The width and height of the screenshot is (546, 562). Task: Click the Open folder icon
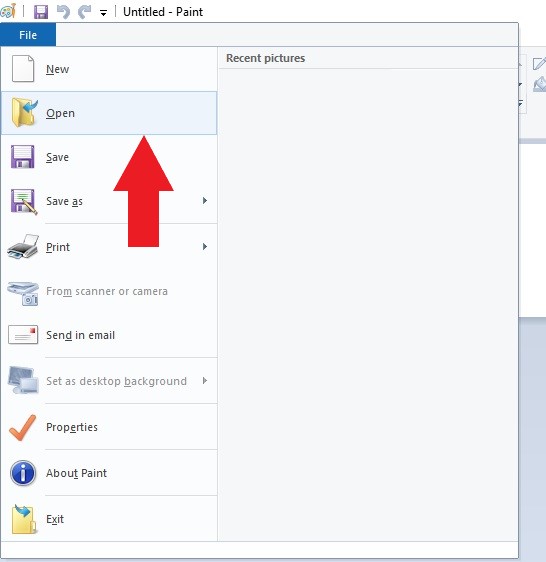click(x=24, y=113)
